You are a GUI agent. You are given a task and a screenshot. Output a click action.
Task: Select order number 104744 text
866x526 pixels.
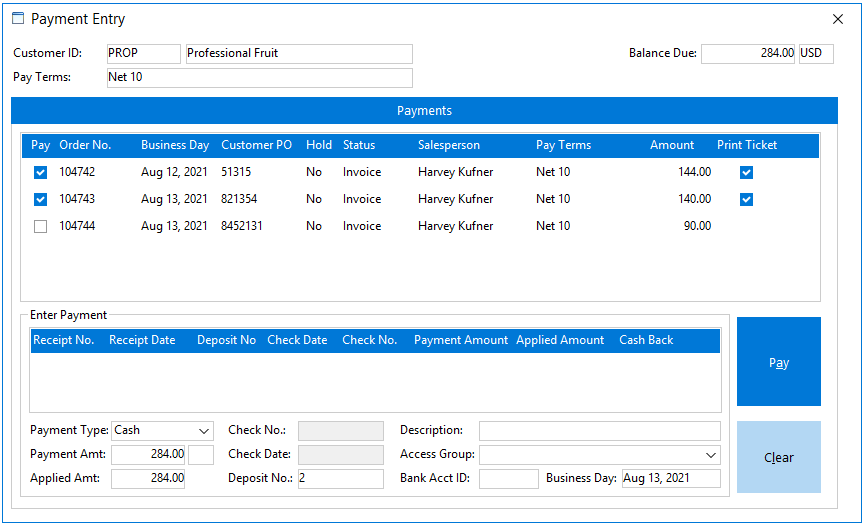point(77,226)
